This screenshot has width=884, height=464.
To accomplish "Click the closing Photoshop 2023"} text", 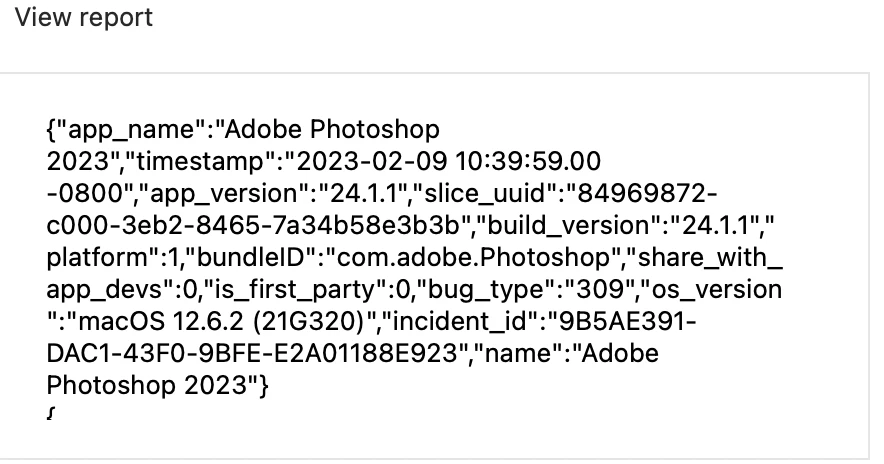I will click(158, 386).
